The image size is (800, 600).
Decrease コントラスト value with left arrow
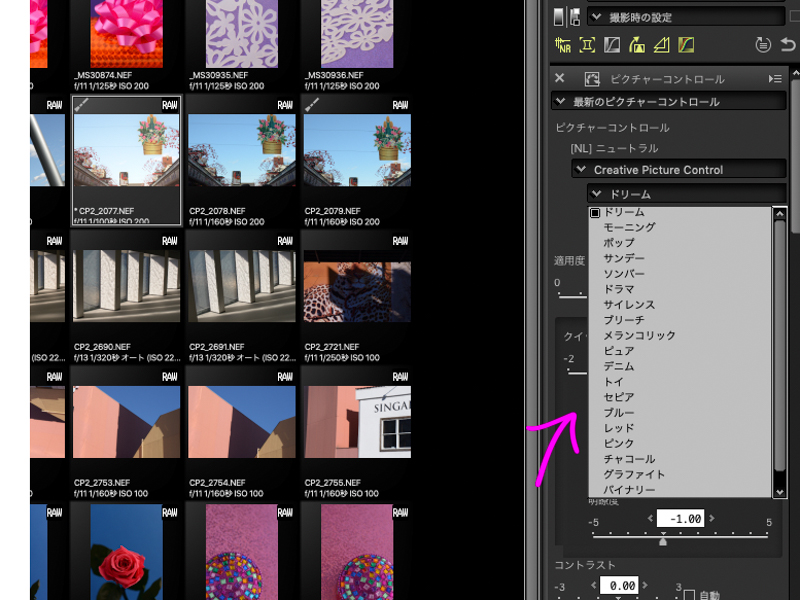[593, 585]
